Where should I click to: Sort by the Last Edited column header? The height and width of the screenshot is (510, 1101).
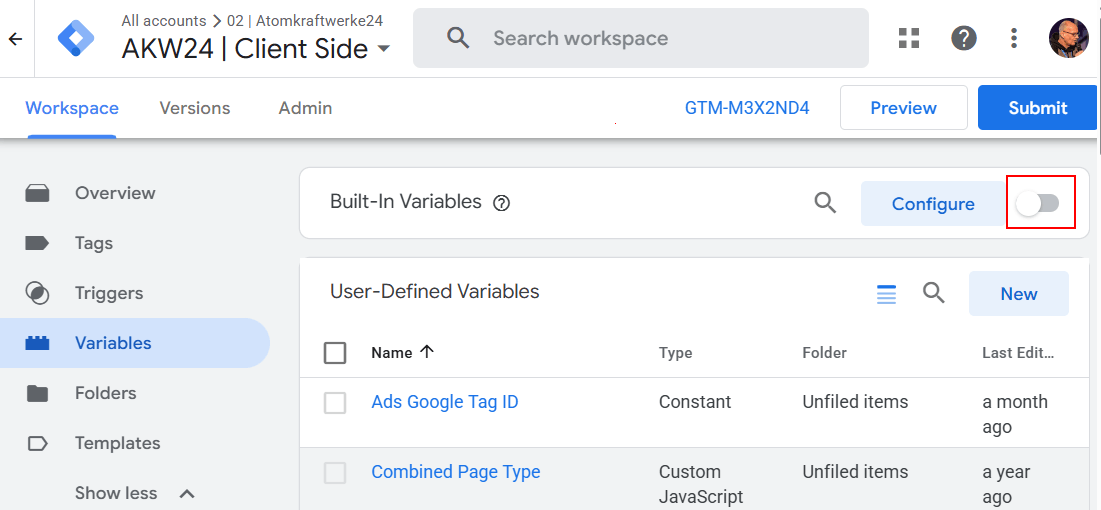pyautogui.click(x=1018, y=353)
